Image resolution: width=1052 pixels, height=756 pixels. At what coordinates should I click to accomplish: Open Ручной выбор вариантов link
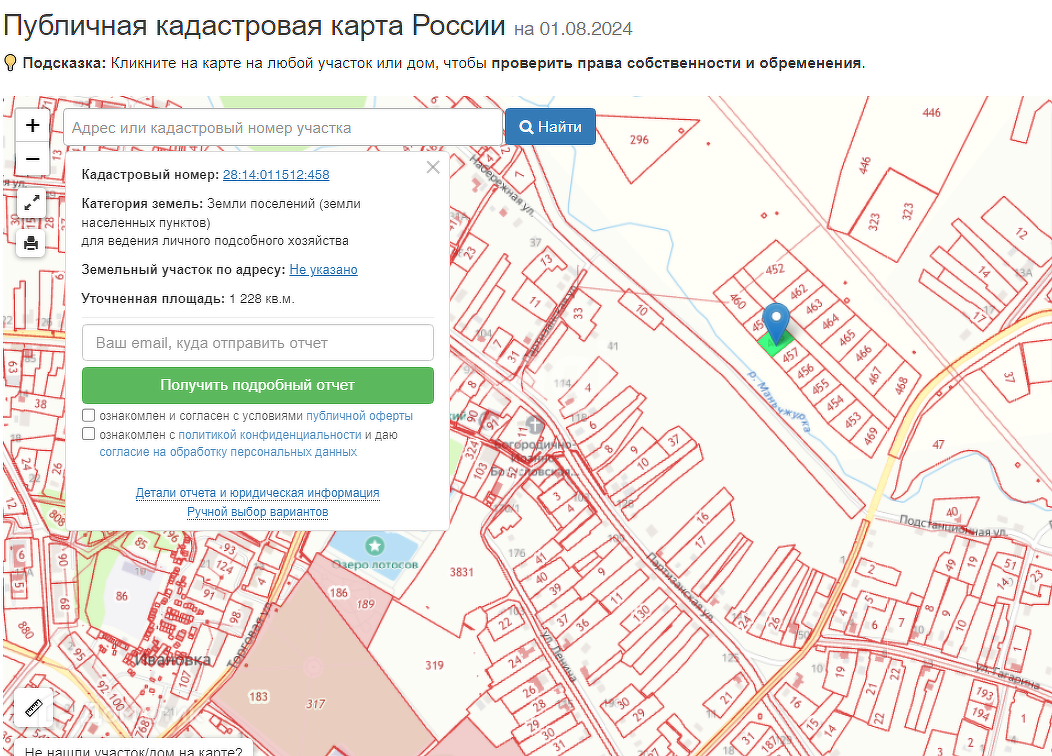click(258, 512)
